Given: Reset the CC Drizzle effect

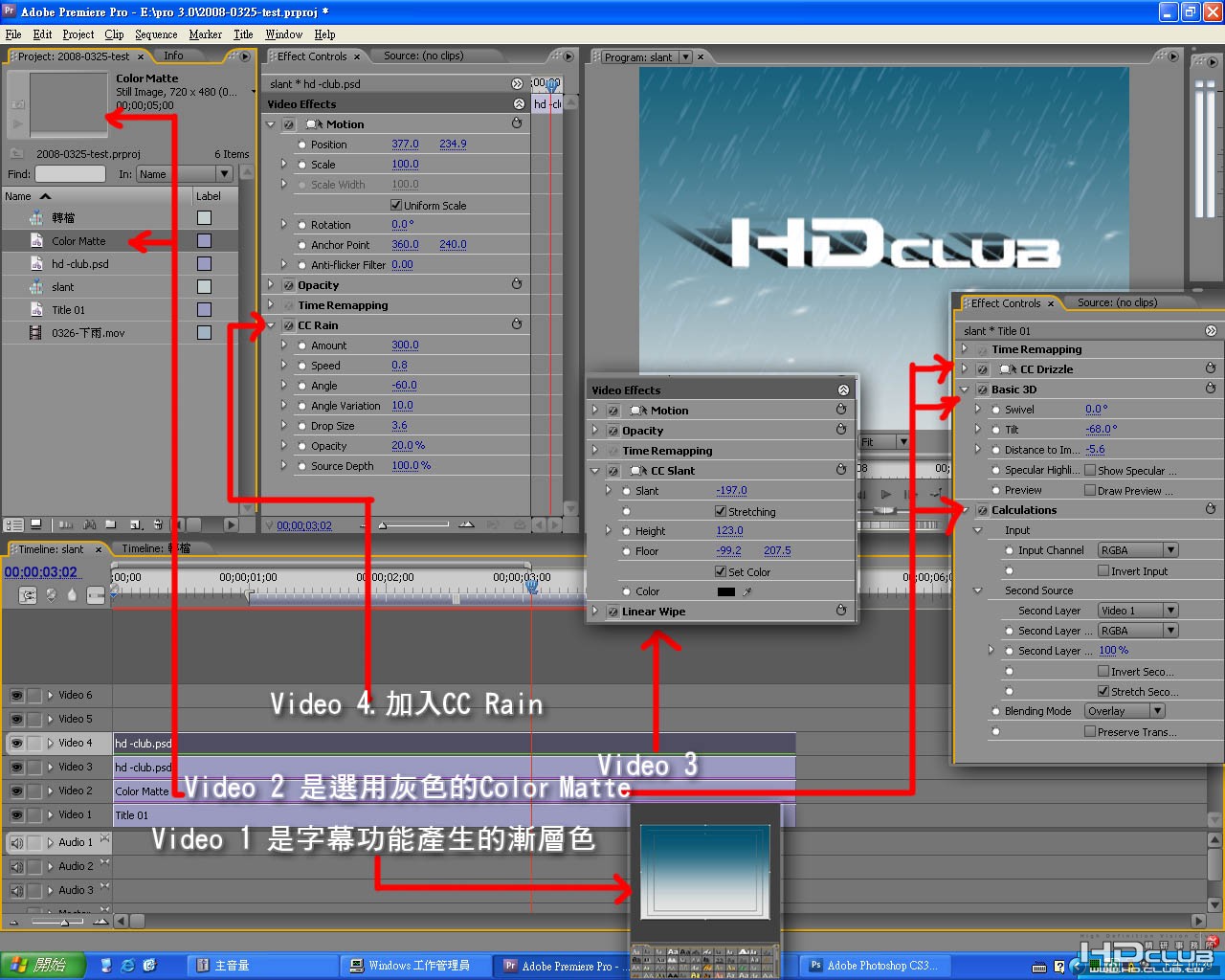Looking at the screenshot, I should tap(1211, 368).
